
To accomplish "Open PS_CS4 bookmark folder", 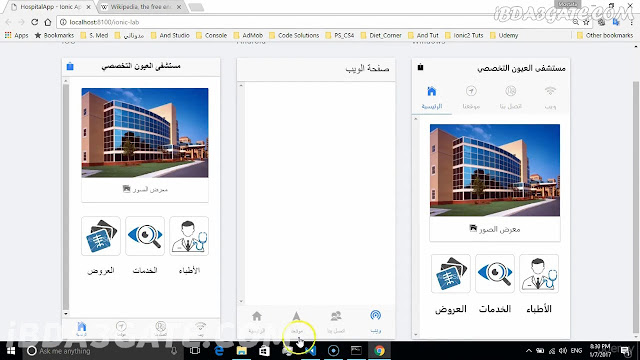I will pyautogui.click(x=340, y=36).
